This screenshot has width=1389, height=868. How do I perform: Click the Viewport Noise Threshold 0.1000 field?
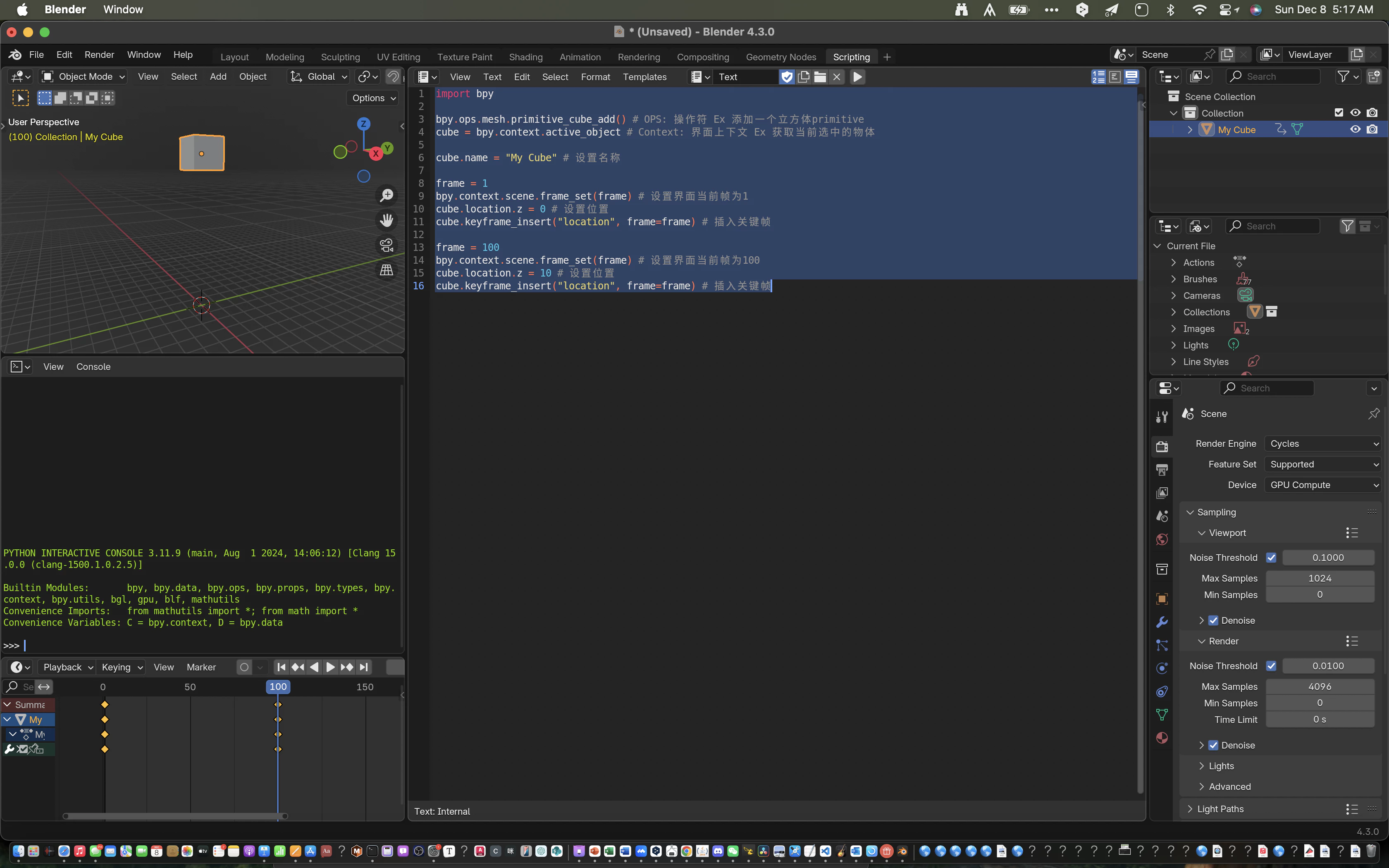coord(1328,558)
